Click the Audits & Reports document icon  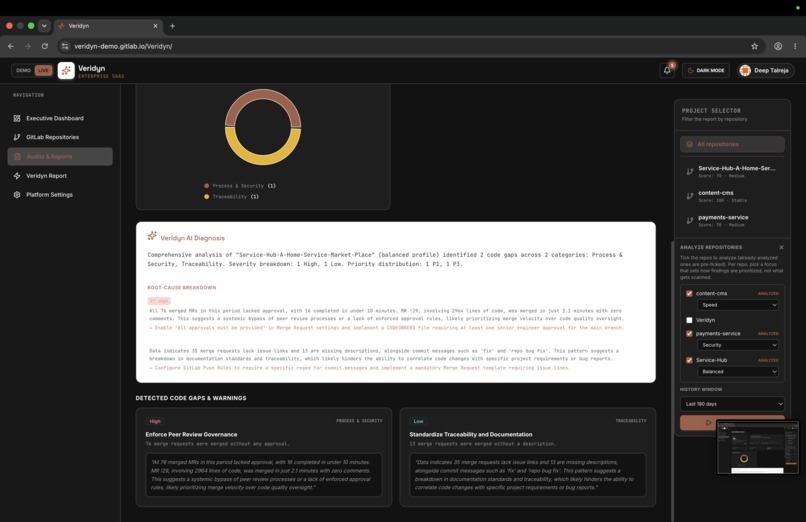pos(17,156)
